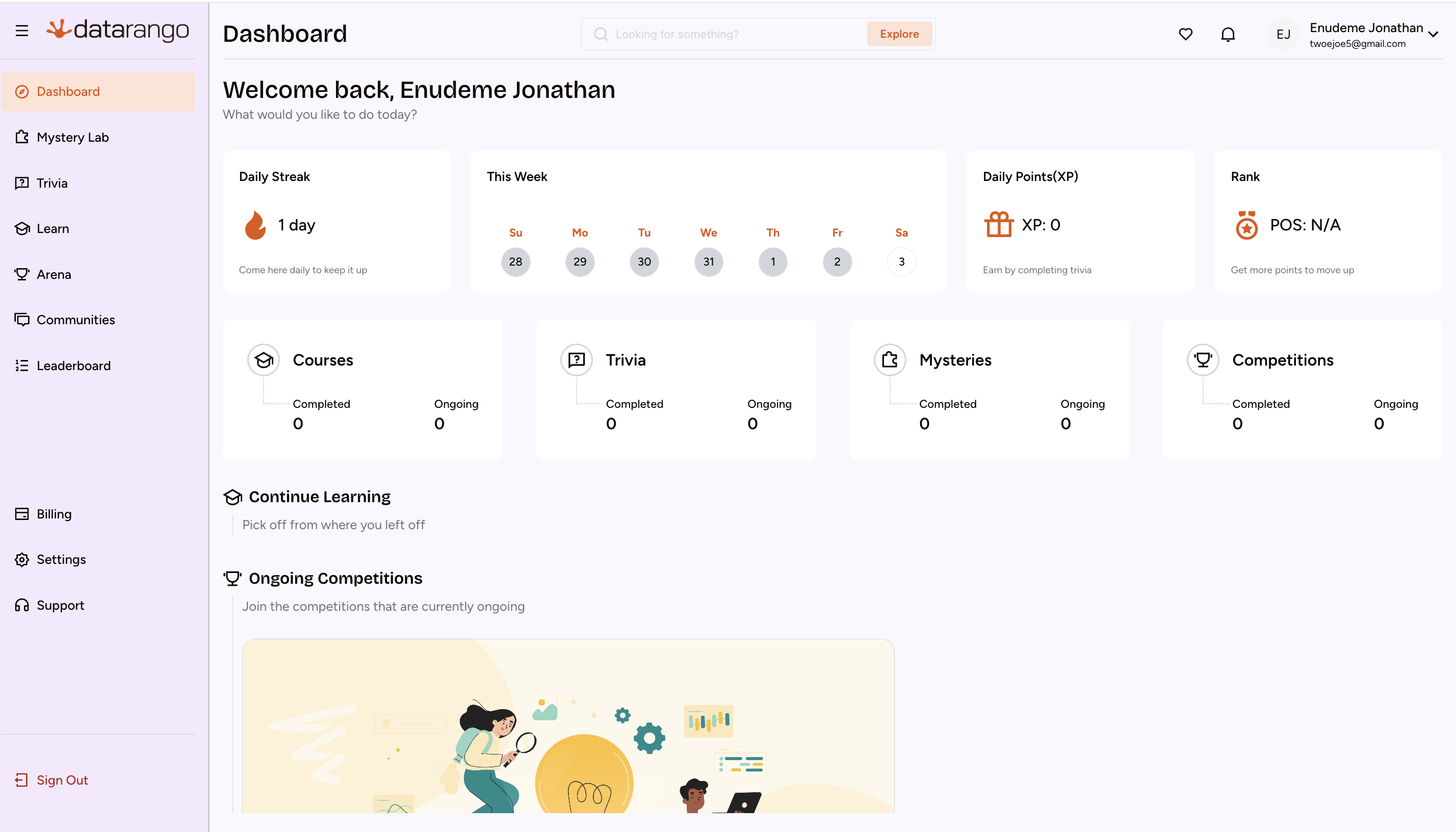Open Mystery Lab from the sidebar
1456x832 pixels.
pos(72,137)
